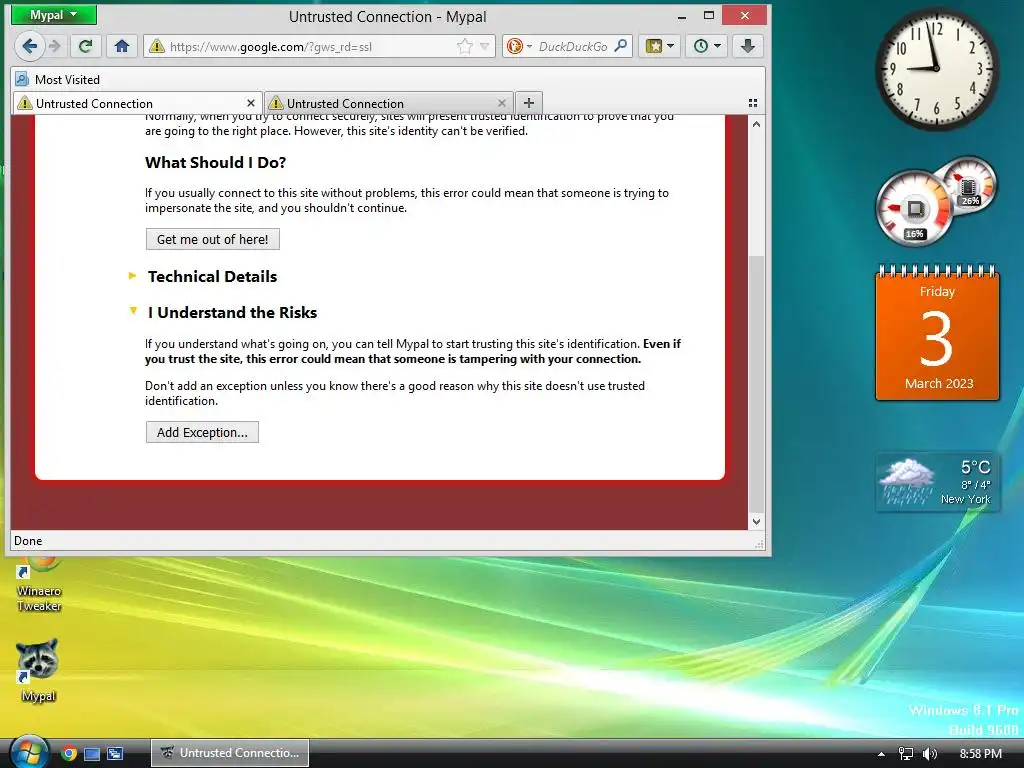Close the first Untrusted Connection tab
Screen dimensions: 1024x768
[x=251, y=103]
